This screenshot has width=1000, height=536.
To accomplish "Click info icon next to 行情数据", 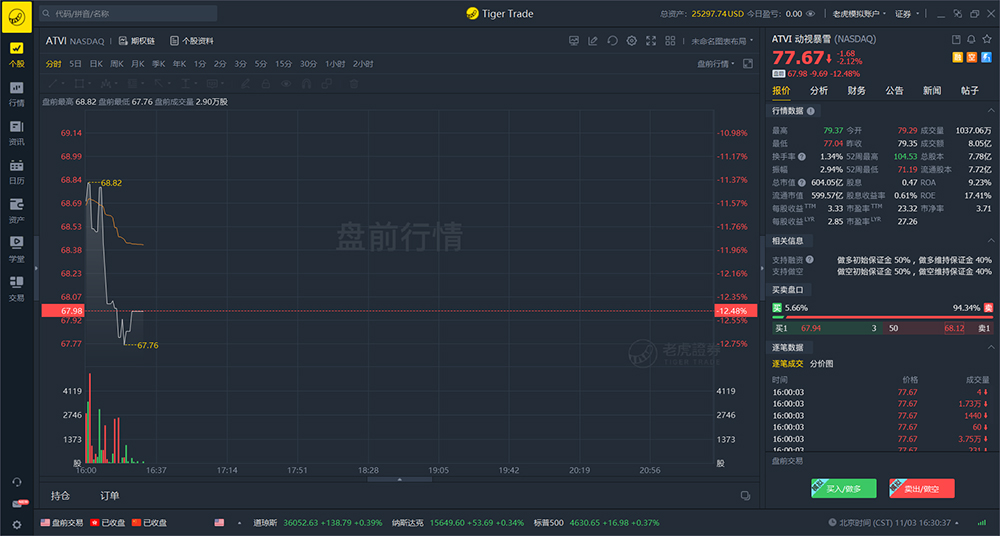I will 811,111.
